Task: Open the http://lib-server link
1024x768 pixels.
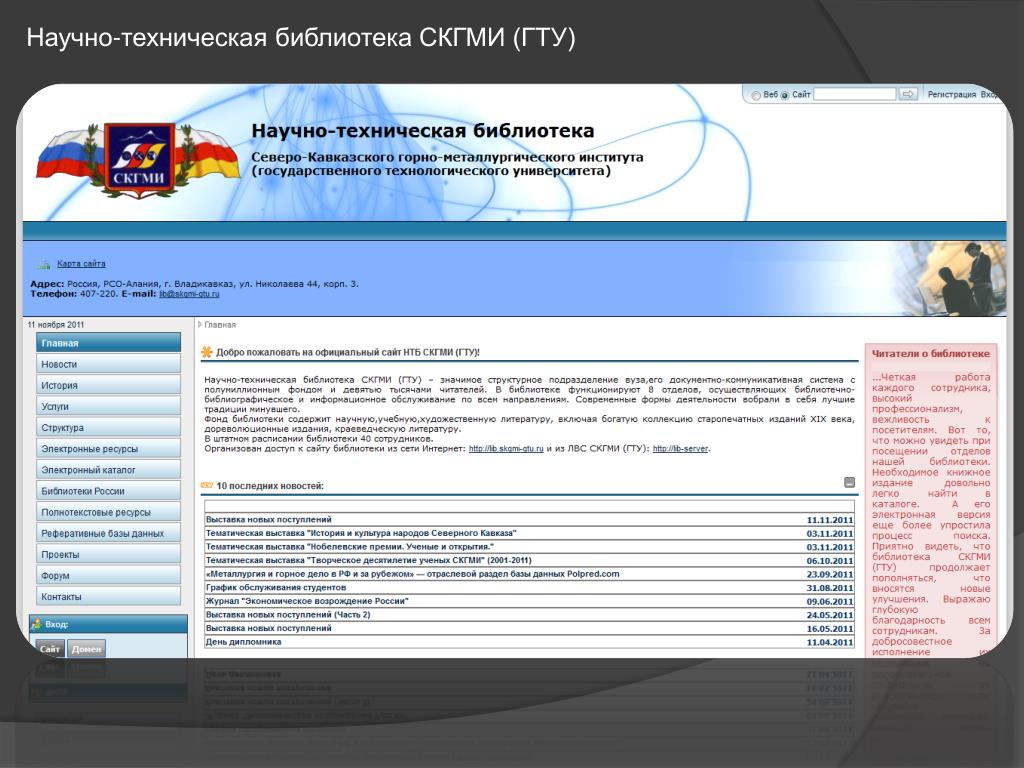Action: pos(680,449)
